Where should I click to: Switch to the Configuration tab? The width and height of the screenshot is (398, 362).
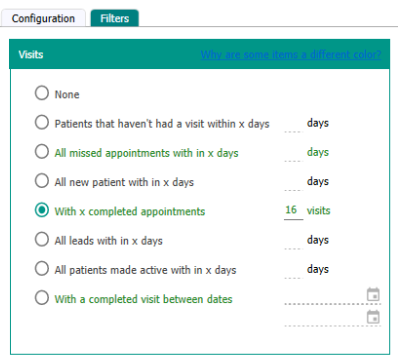pyautogui.click(x=43, y=18)
